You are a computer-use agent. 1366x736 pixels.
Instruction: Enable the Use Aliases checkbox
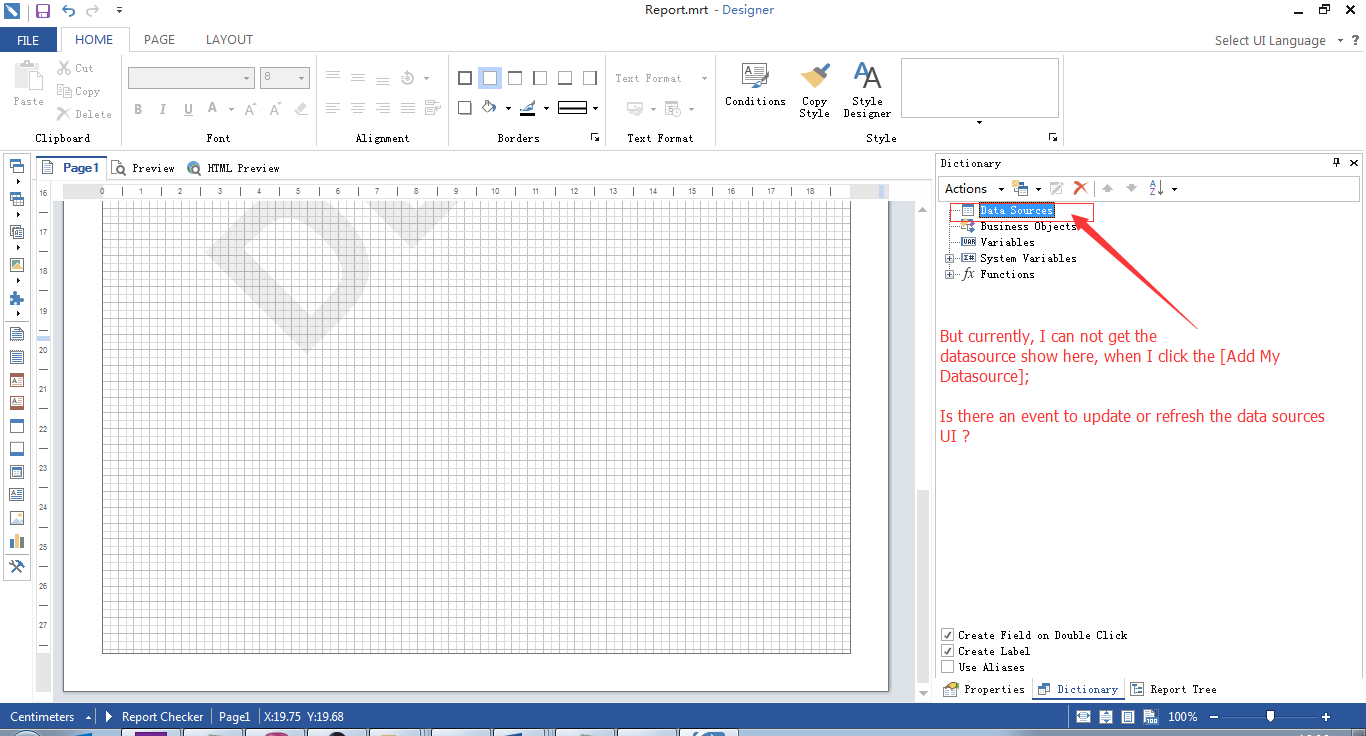click(948, 667)
